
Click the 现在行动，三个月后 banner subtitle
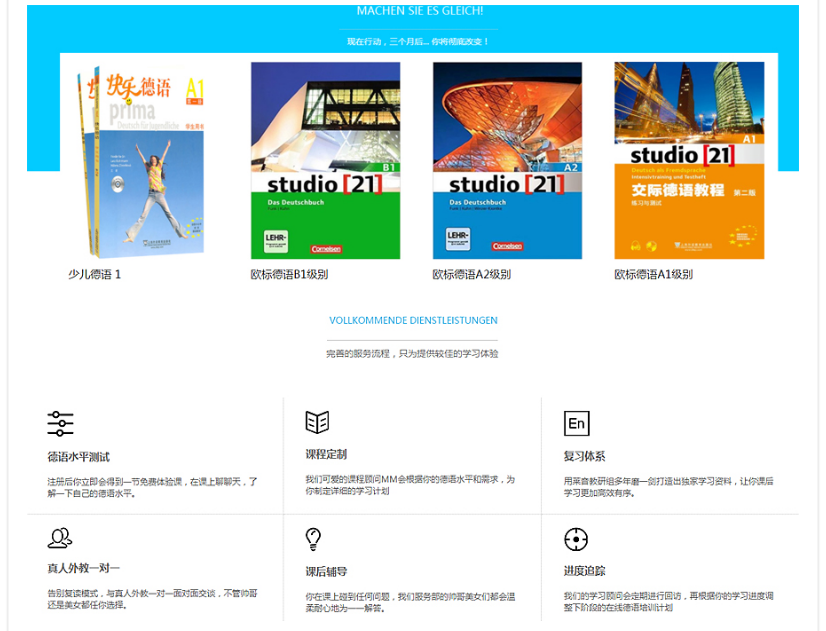(x=418, y=42)
